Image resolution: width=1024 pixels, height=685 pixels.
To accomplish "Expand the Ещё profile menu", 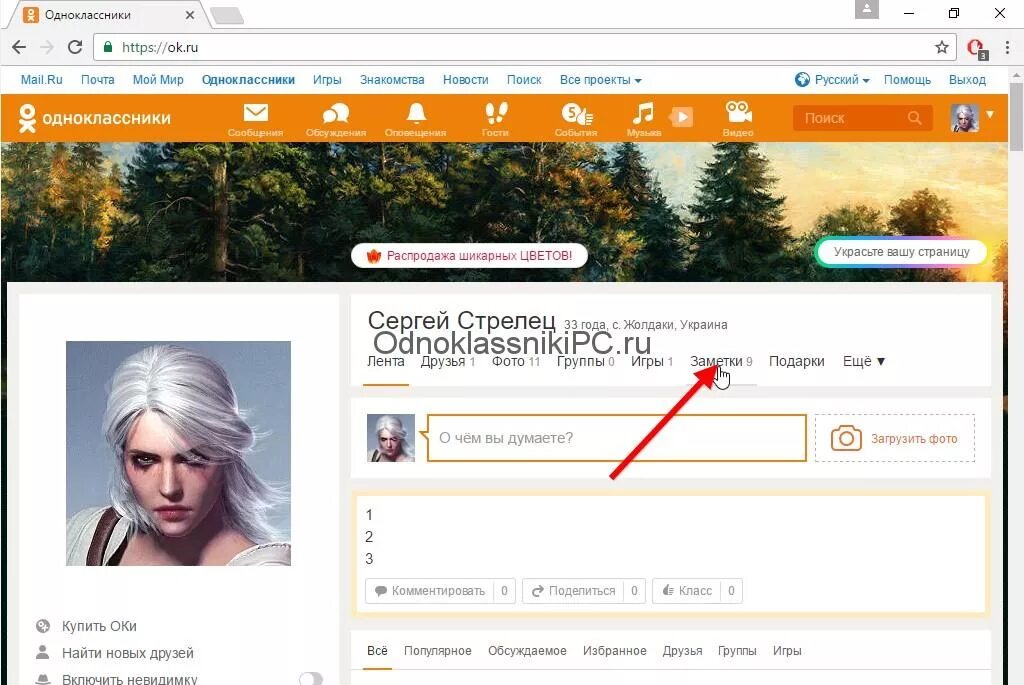I will pyautogui.click(x=863, y=362).
